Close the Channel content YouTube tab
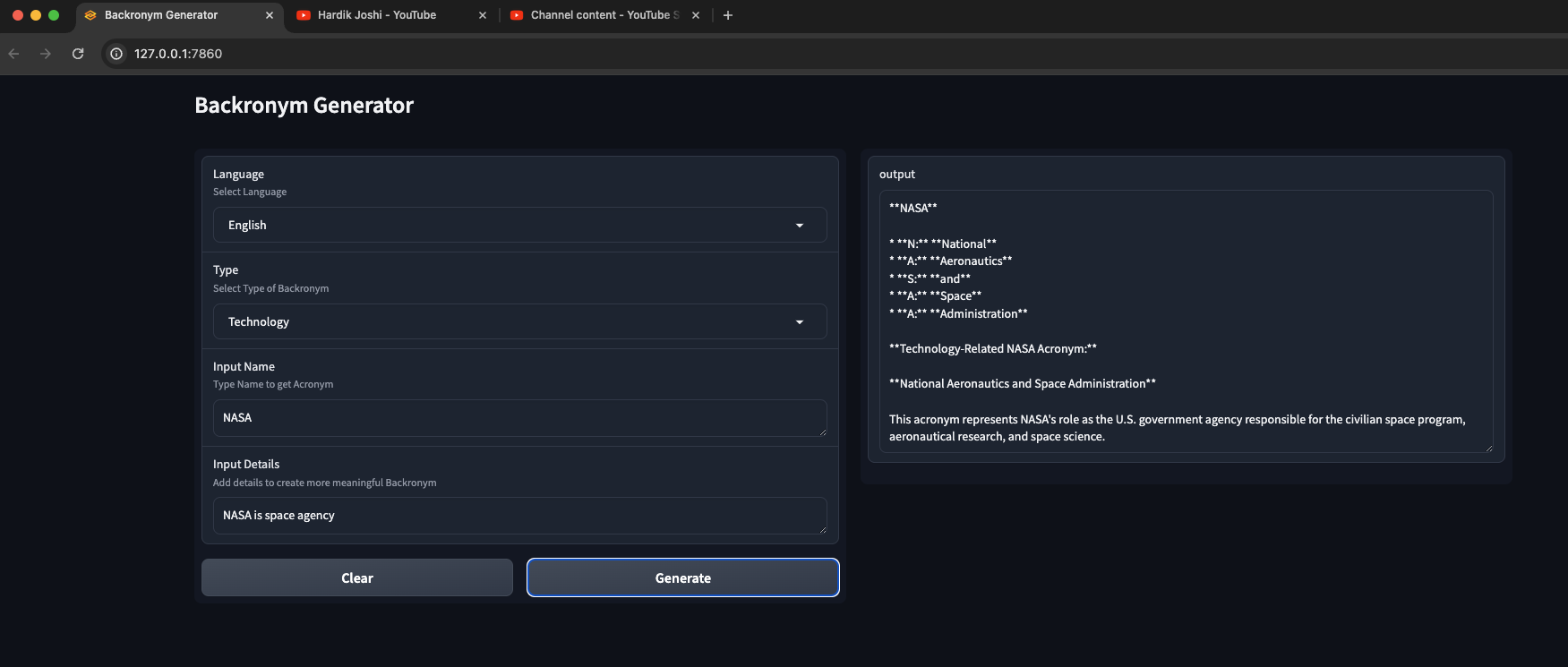The height and width of the screenshot is (667, 1568). coord(696,15)
